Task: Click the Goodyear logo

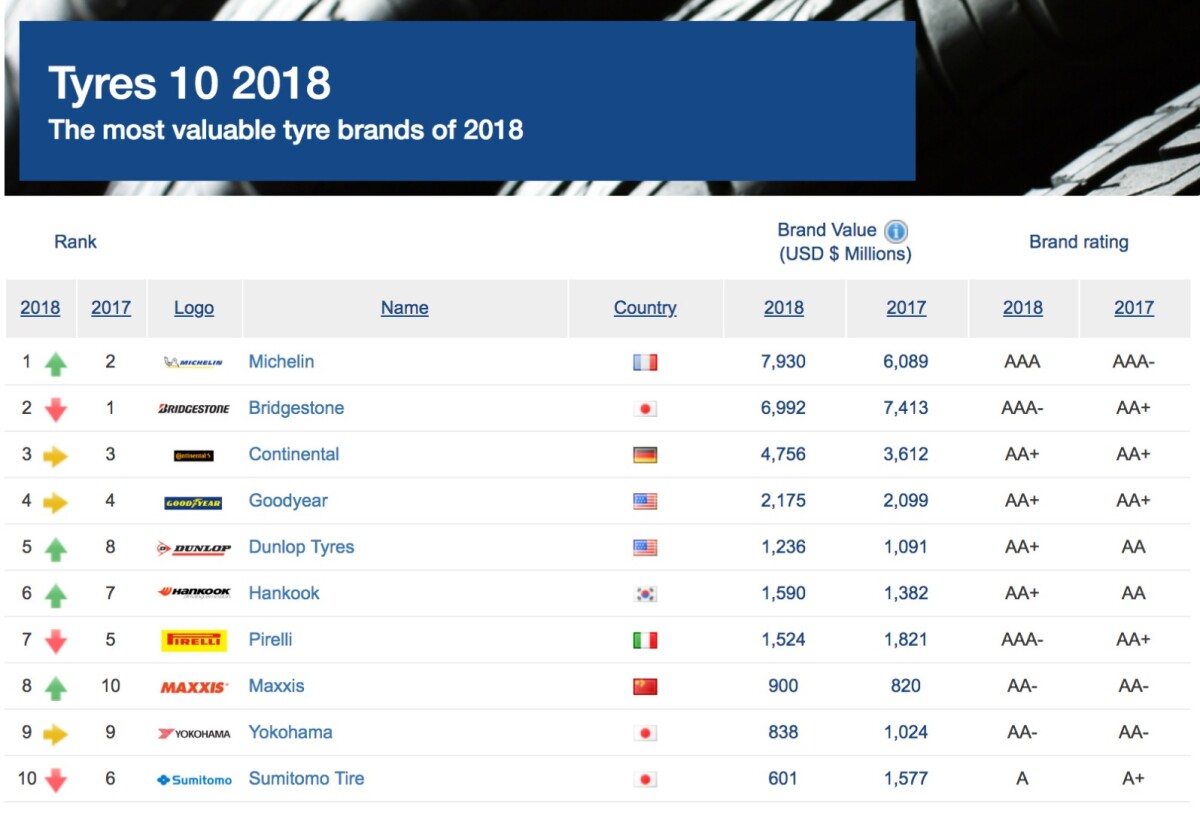Action: [194, 502]
